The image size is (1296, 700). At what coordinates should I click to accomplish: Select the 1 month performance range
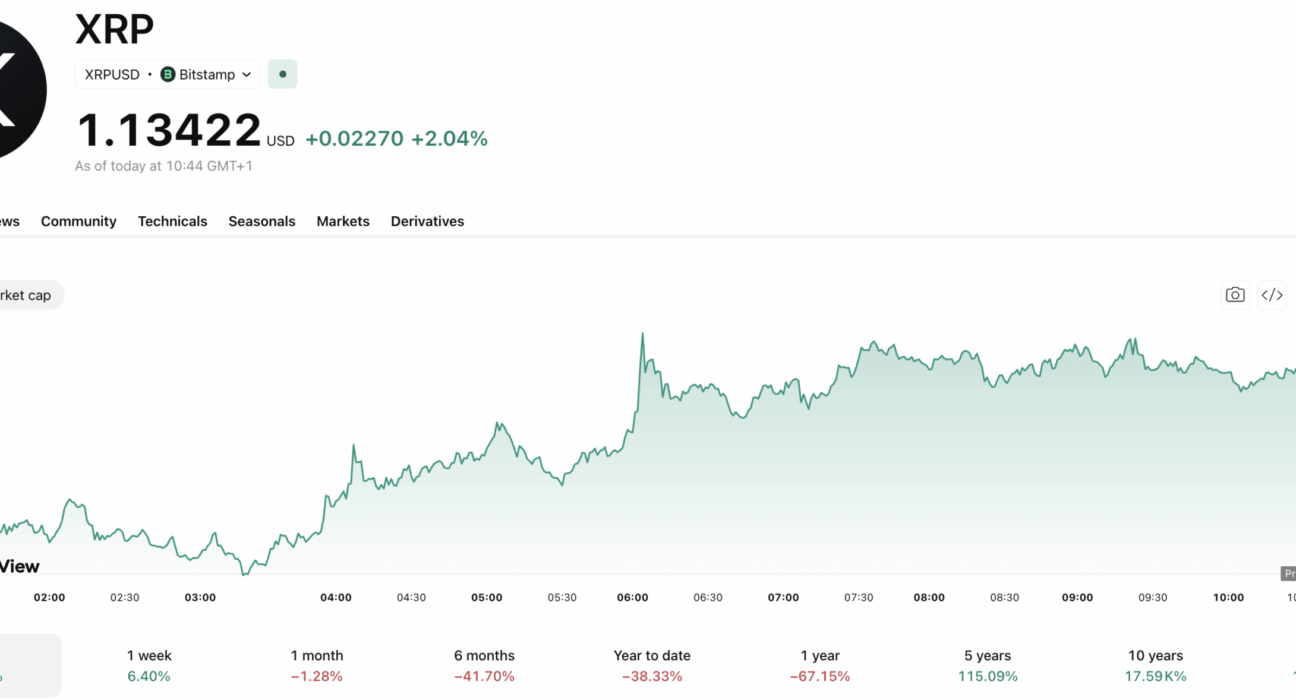click(317, 666)
